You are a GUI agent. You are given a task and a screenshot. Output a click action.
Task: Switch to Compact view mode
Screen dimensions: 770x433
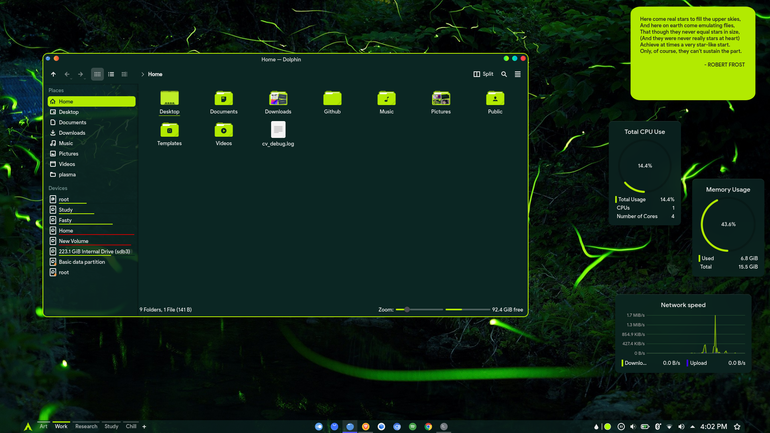coord(111,74)
